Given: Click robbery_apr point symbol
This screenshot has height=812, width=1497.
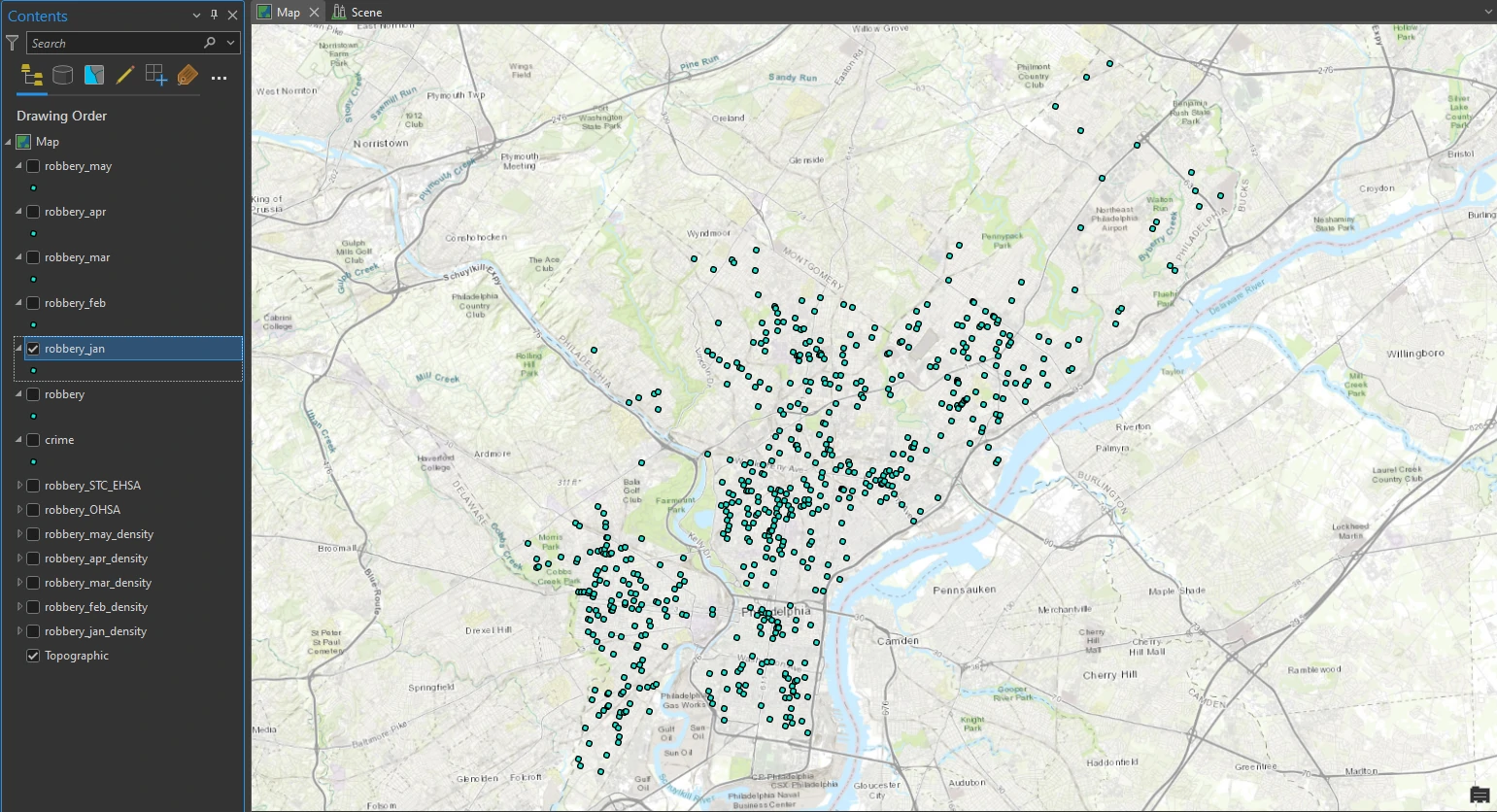Looking at the screenshot, I should 34,234.
